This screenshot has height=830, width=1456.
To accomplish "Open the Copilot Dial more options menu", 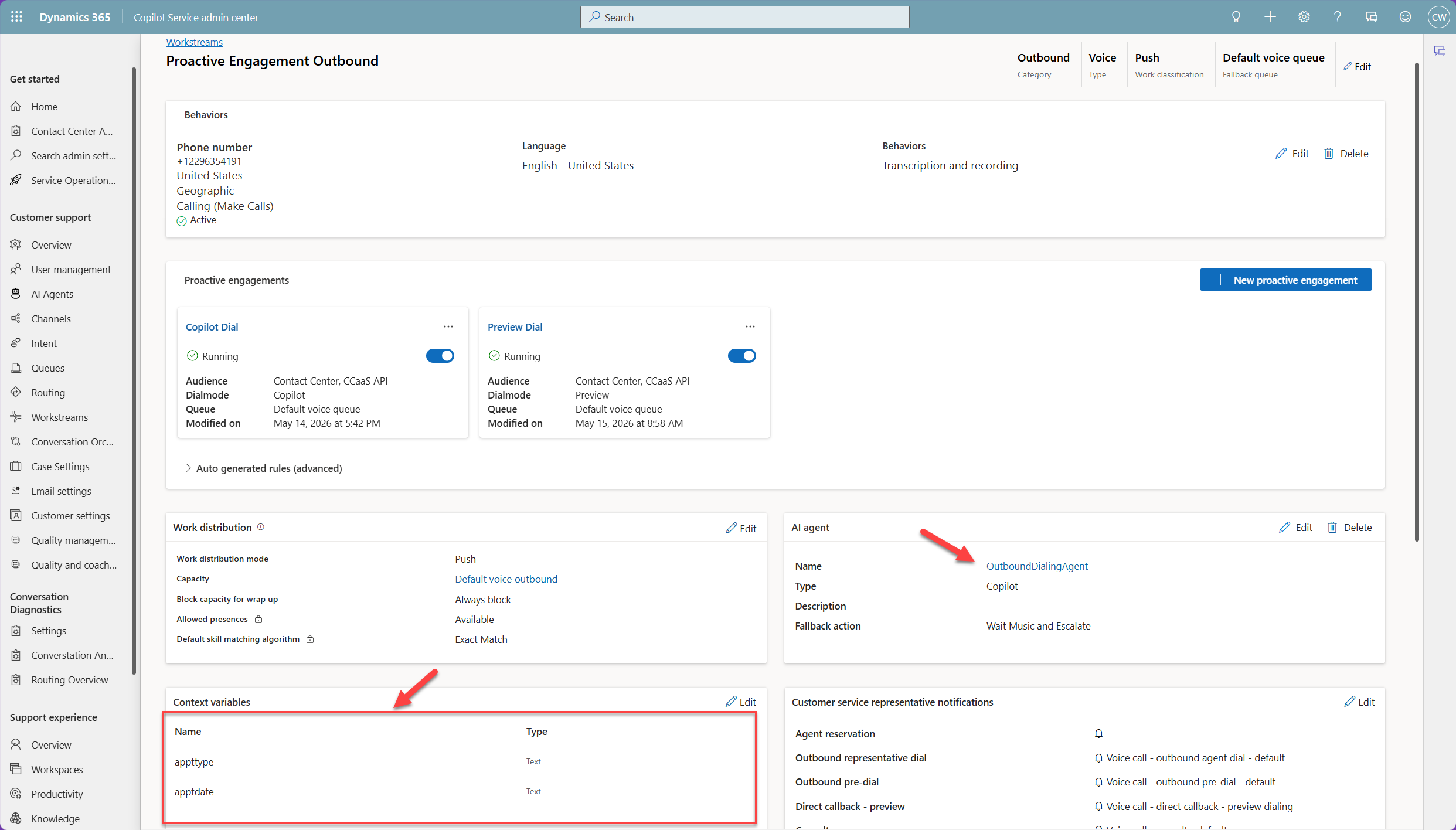I will point(448,326).
